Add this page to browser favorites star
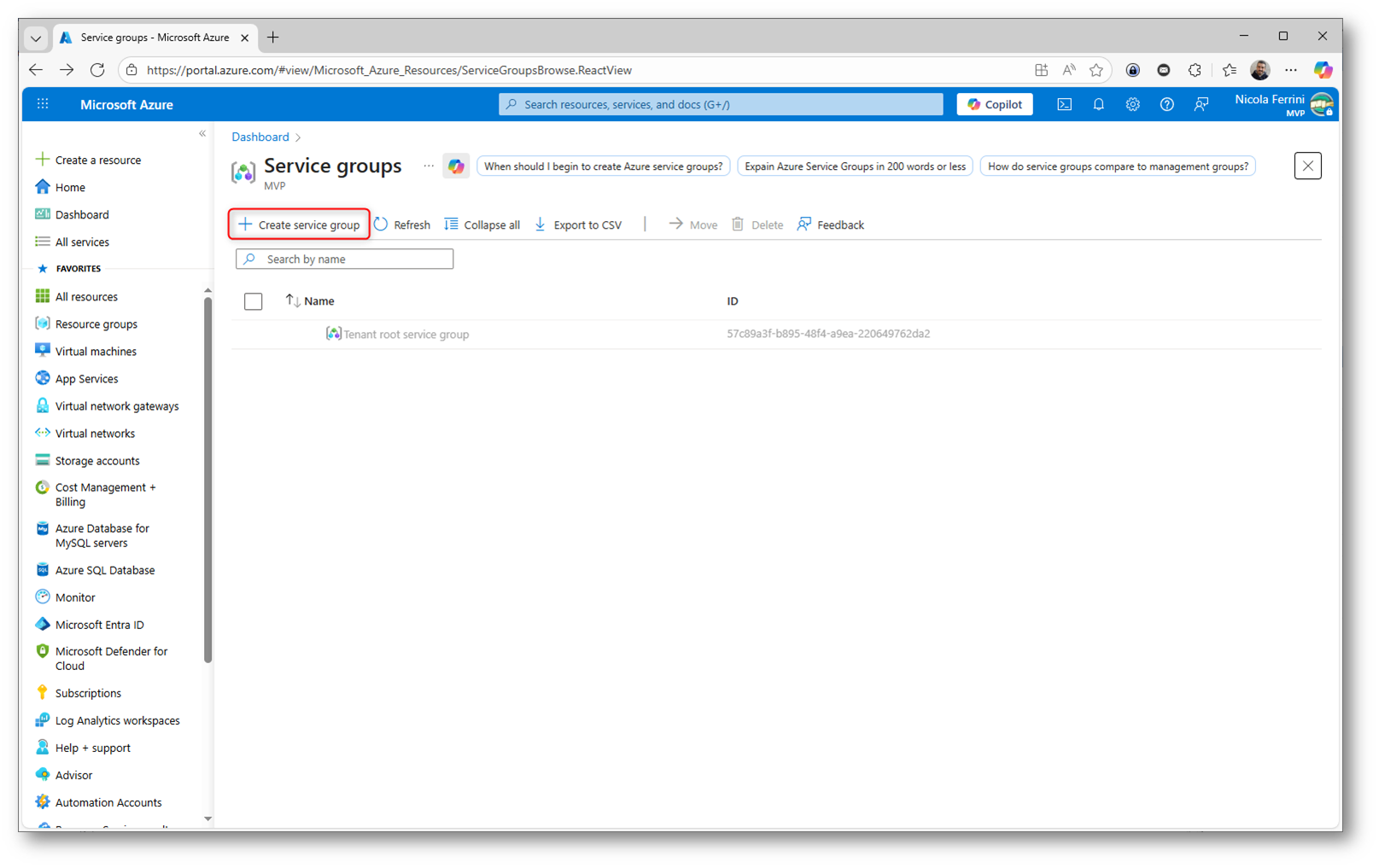Viewport: 1379px width, 868px height. point(1096,70)
